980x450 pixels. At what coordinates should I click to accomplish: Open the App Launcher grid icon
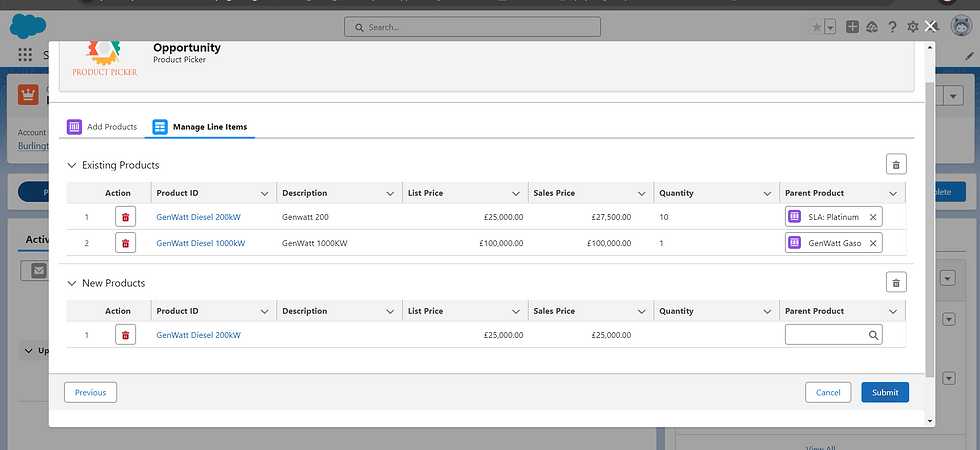(25, 54)
